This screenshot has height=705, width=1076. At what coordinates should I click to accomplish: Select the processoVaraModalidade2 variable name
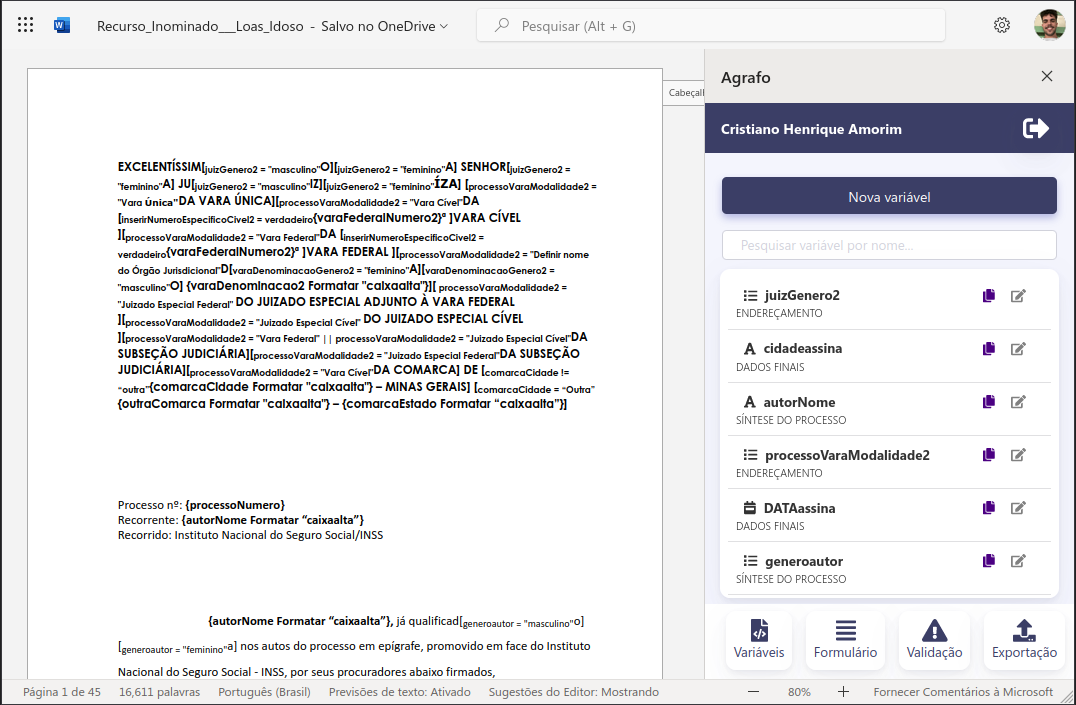(847, 454)
